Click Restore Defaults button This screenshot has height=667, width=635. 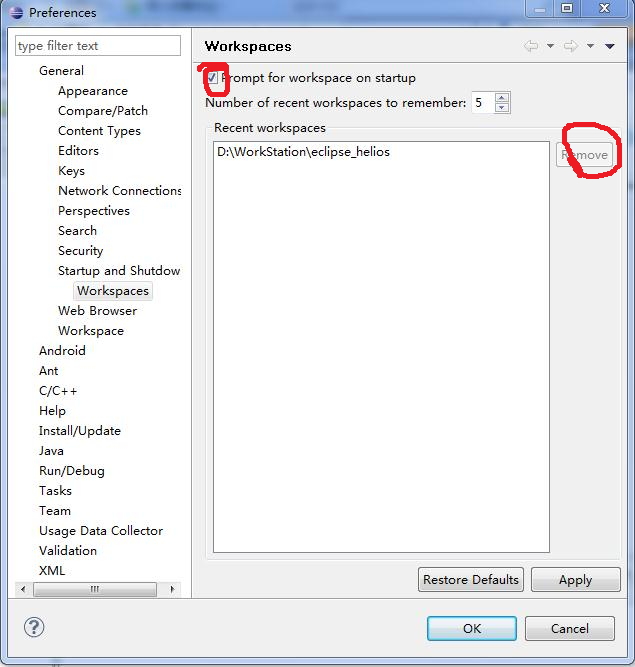tap(471, 579)
